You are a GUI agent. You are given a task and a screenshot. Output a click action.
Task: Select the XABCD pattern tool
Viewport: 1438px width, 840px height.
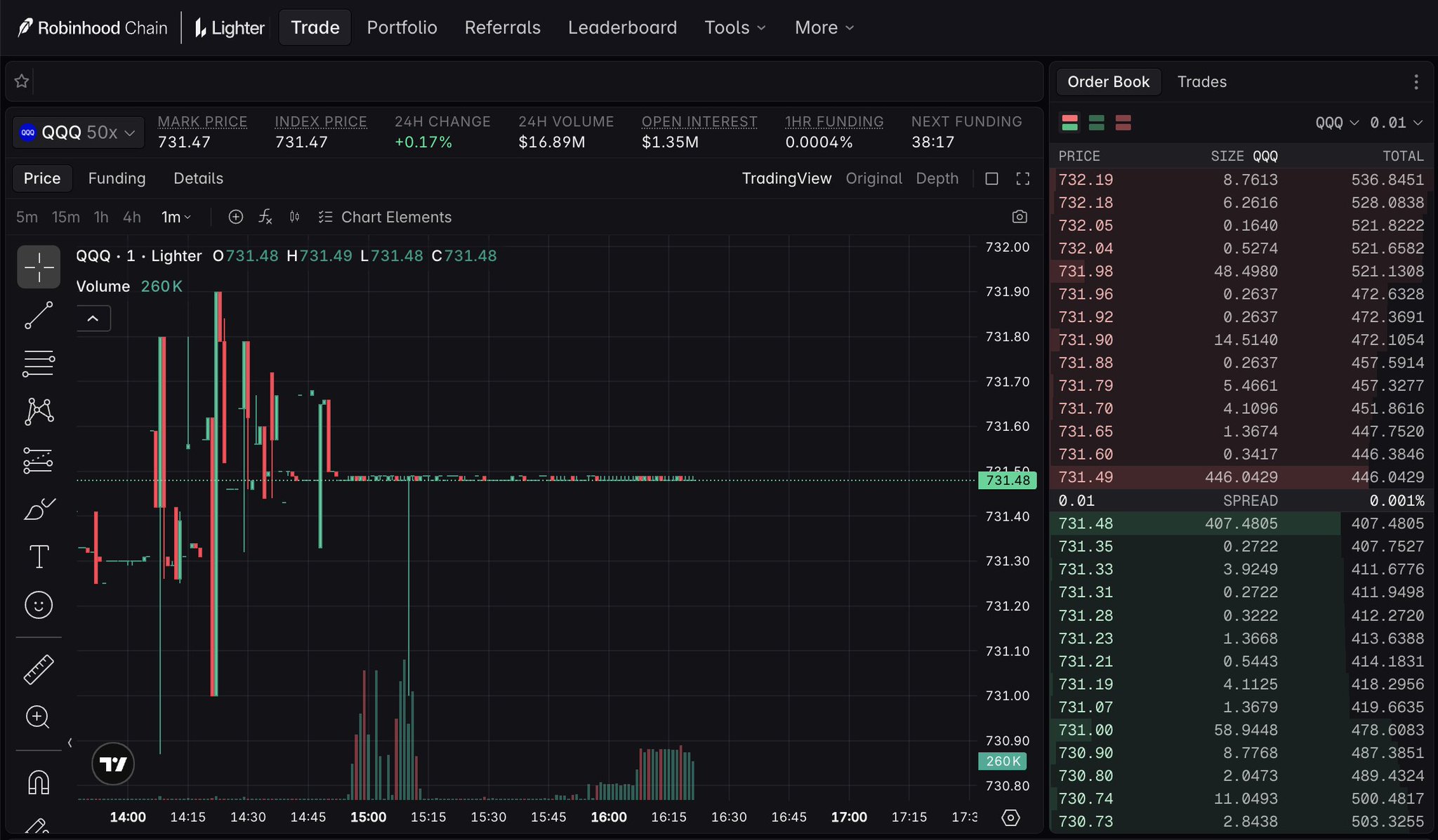39,411
